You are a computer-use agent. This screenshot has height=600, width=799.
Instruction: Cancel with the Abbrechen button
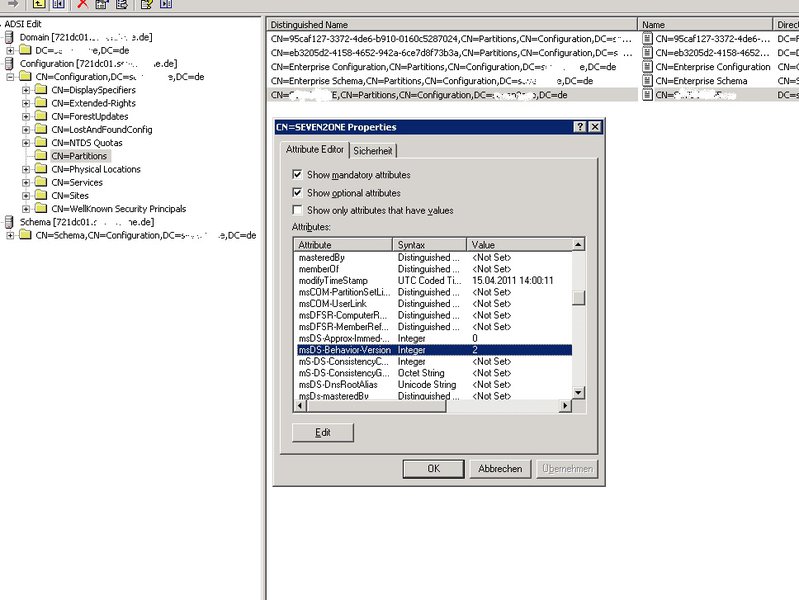(500, 468)
